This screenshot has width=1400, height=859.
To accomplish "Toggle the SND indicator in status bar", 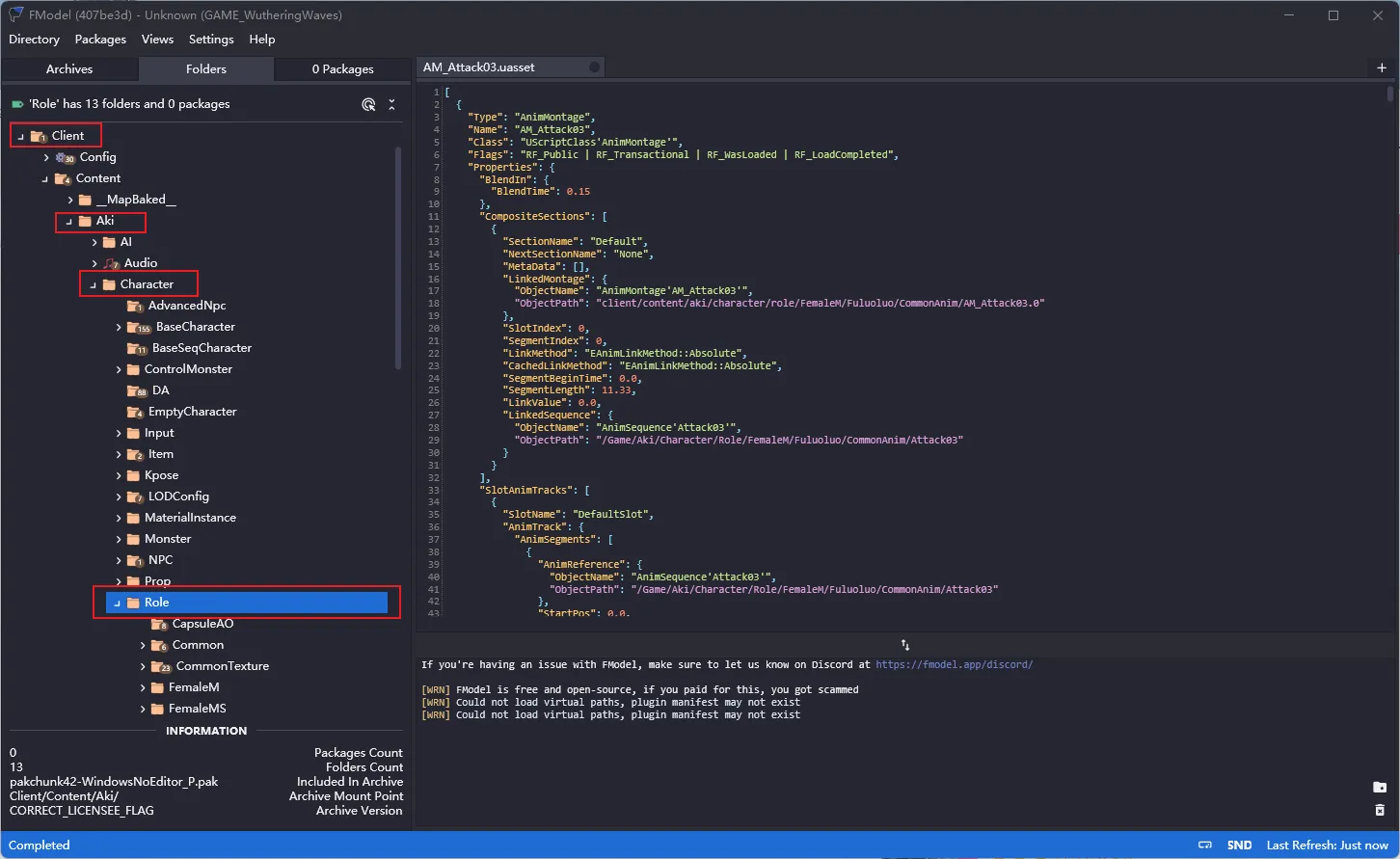I will pos(1239,846).
